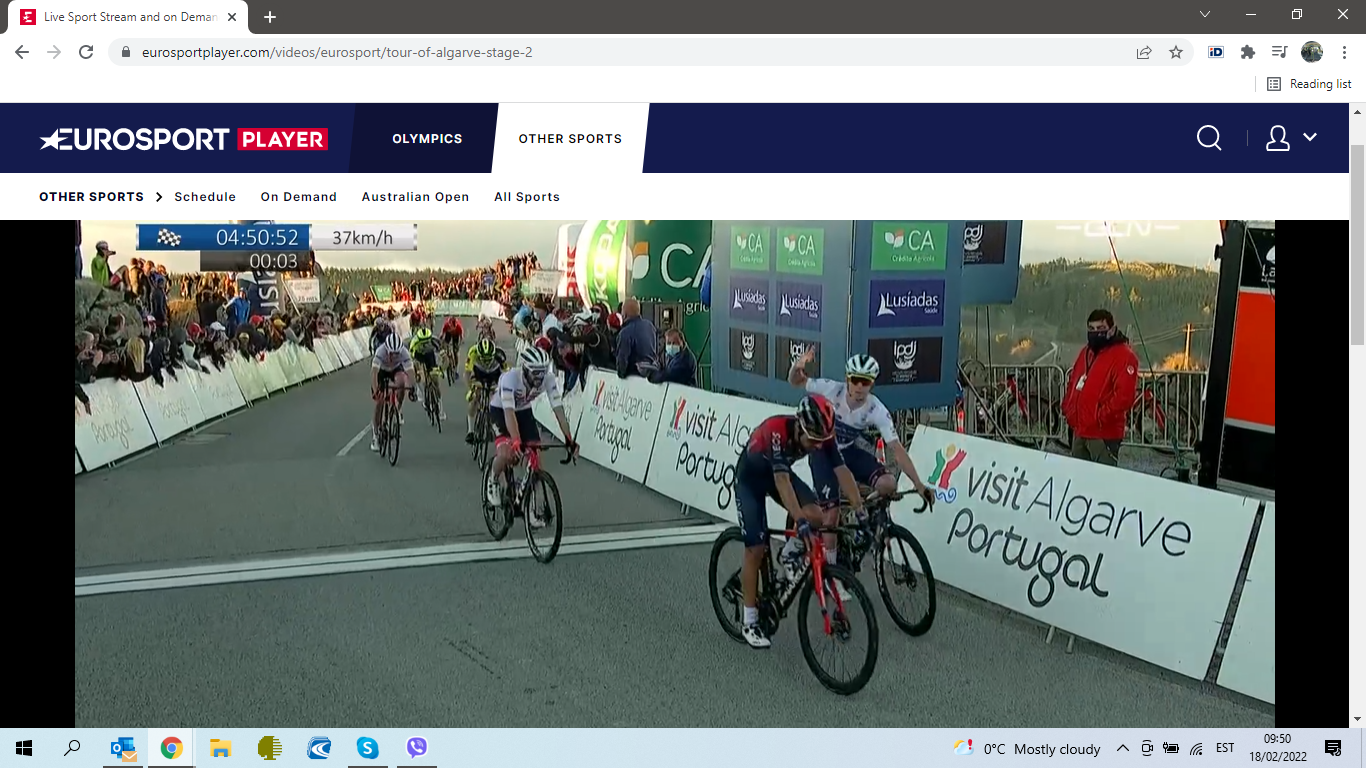The width and height of the screenshot is (1366, 768).
Task: Switch to the Olympics tab
Action: 427,139
